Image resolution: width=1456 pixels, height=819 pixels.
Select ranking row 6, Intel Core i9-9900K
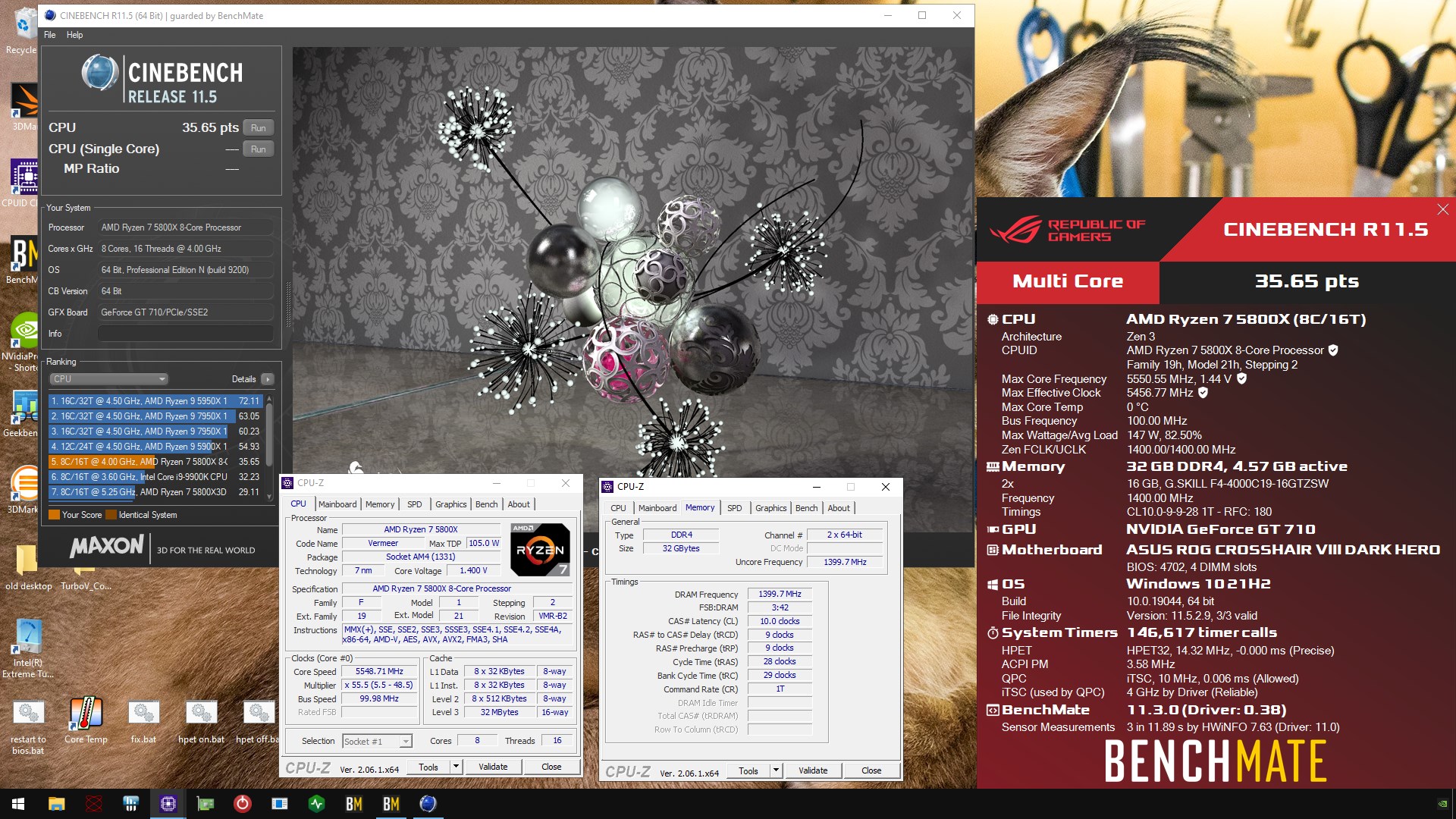coord(155,477)
